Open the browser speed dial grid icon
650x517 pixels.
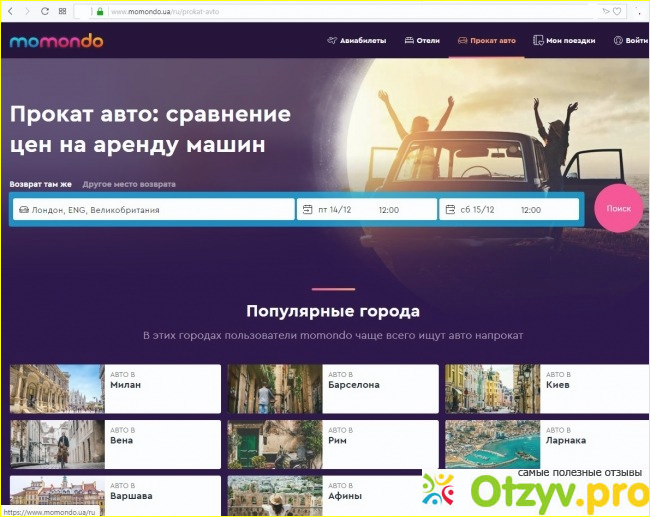coord(63,11)
